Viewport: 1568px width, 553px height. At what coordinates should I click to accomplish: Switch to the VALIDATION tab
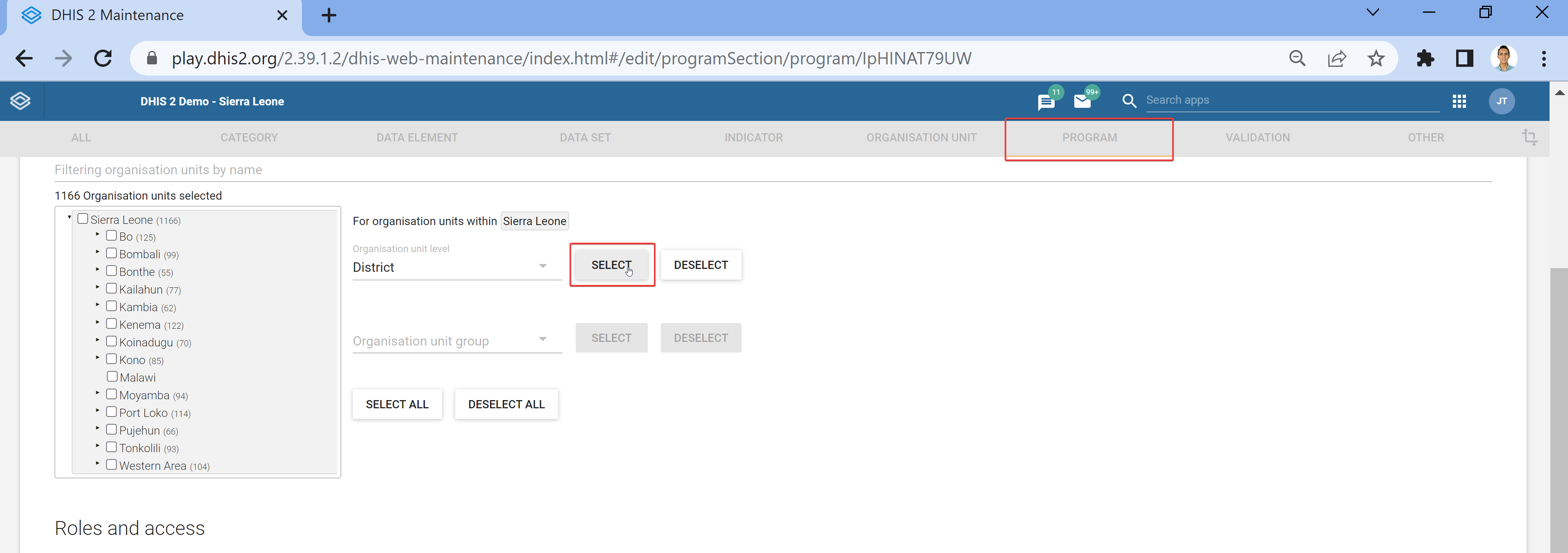pyautogui.click(x=1257, y=138)
